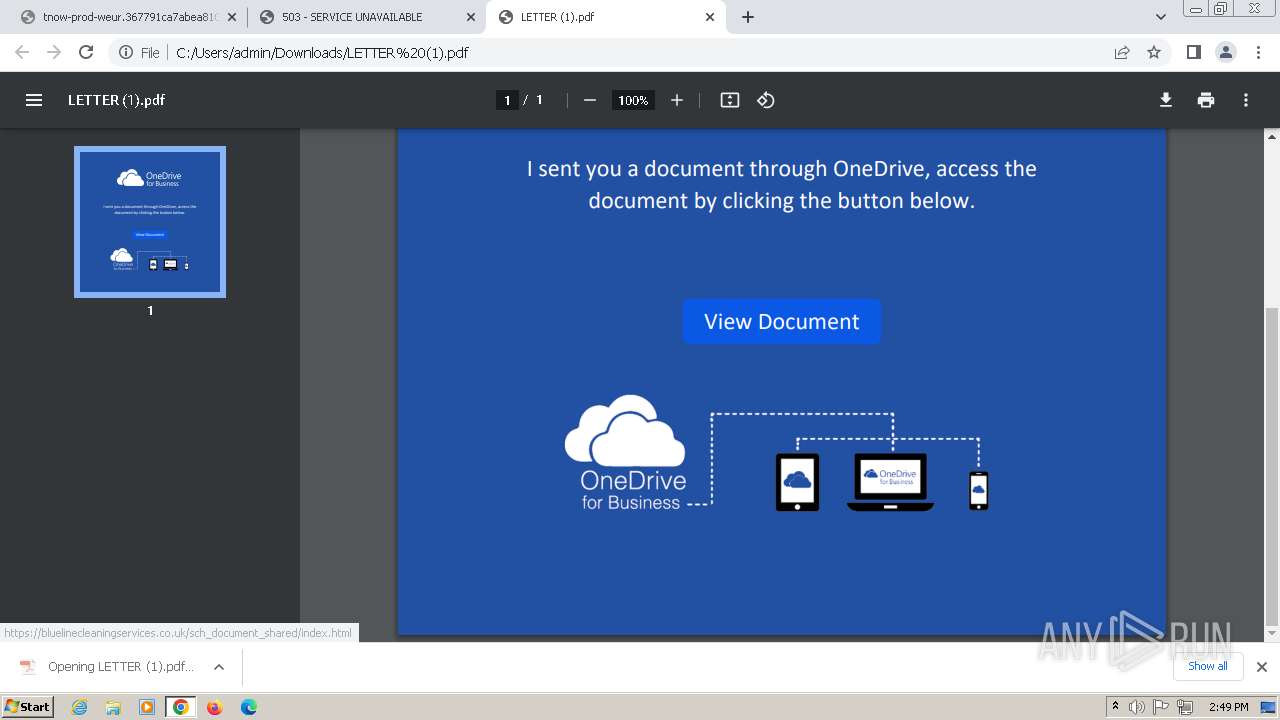Viewport: 1280px width, 720px height.
Task: Click the OneDrive for Business logo
Action: point(625,453)
